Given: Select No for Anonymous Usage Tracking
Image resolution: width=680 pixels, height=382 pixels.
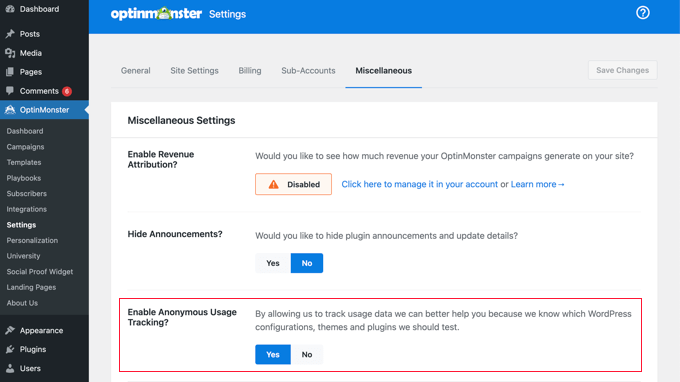Looking at the screenshot, I should click(x=307, y=355).
